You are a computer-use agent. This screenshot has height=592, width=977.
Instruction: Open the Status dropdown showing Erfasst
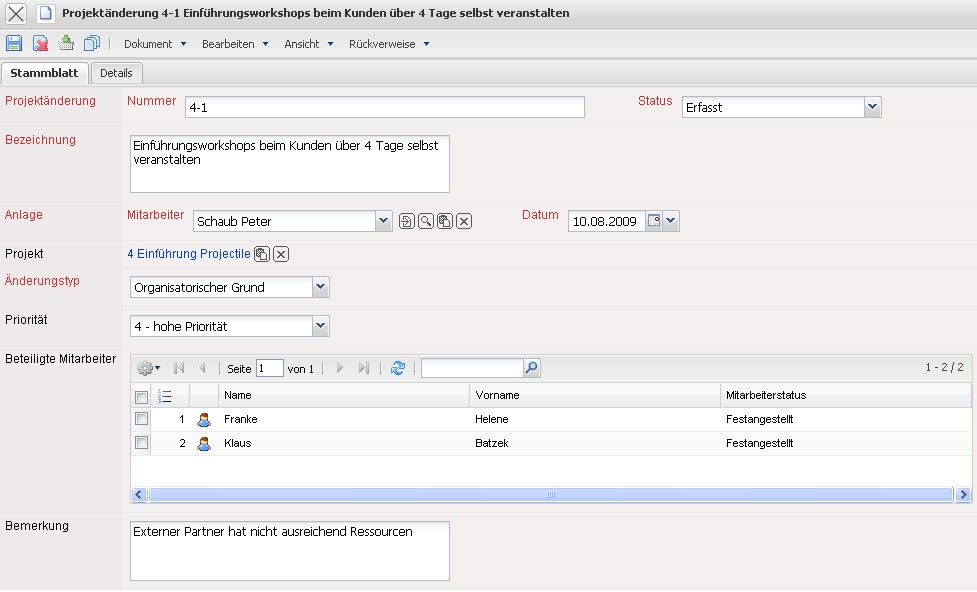pos(872,107)
